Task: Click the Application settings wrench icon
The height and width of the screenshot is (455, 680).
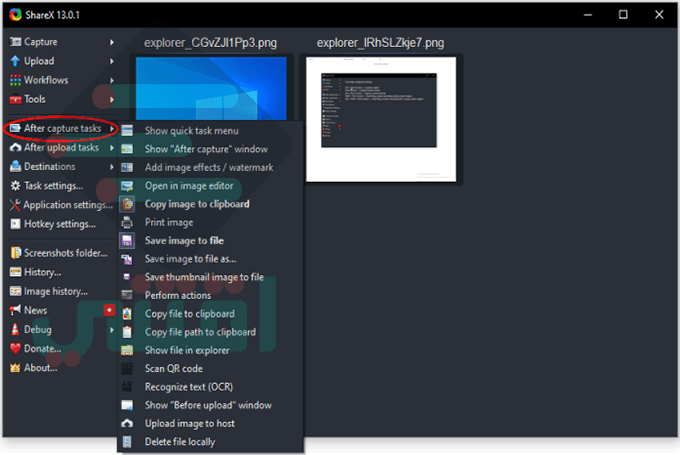Action: 15,205
